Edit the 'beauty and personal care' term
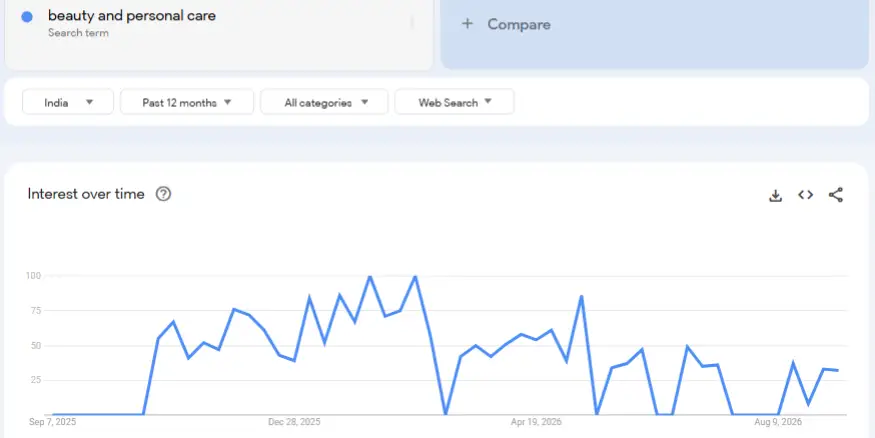 coord(132,16)
